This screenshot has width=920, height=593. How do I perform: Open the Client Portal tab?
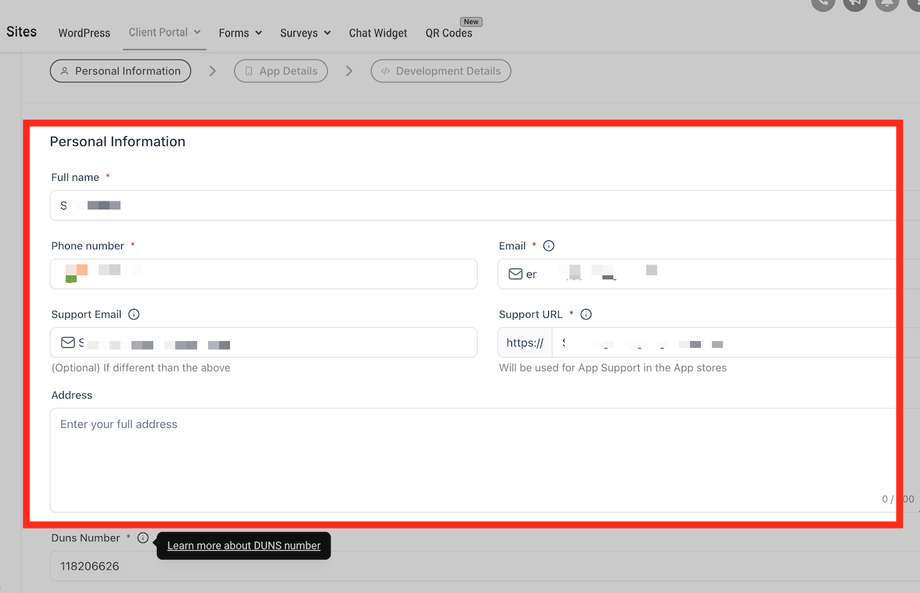coord(158,32)
